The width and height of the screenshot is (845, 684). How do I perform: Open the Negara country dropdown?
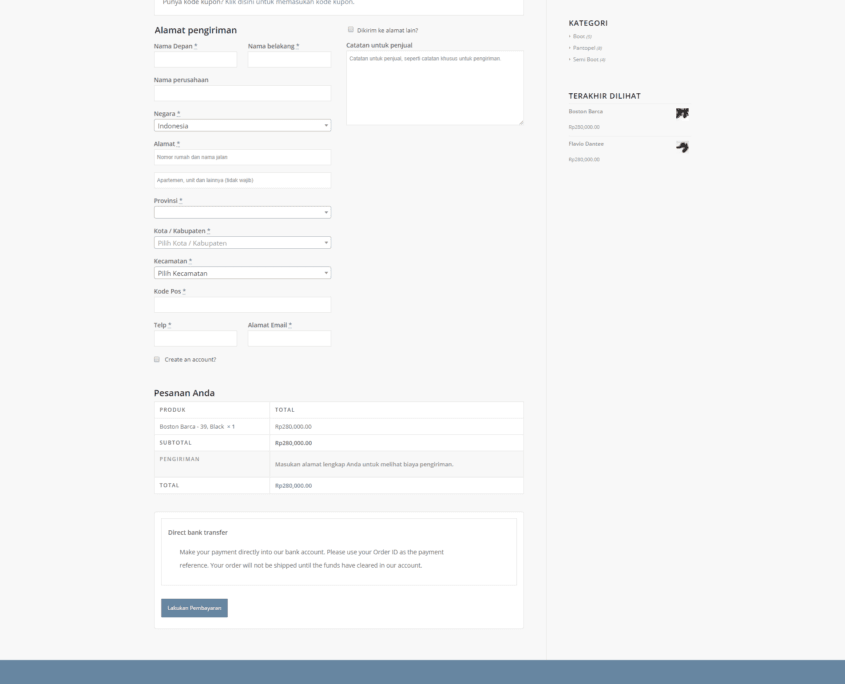pos(242,126)
